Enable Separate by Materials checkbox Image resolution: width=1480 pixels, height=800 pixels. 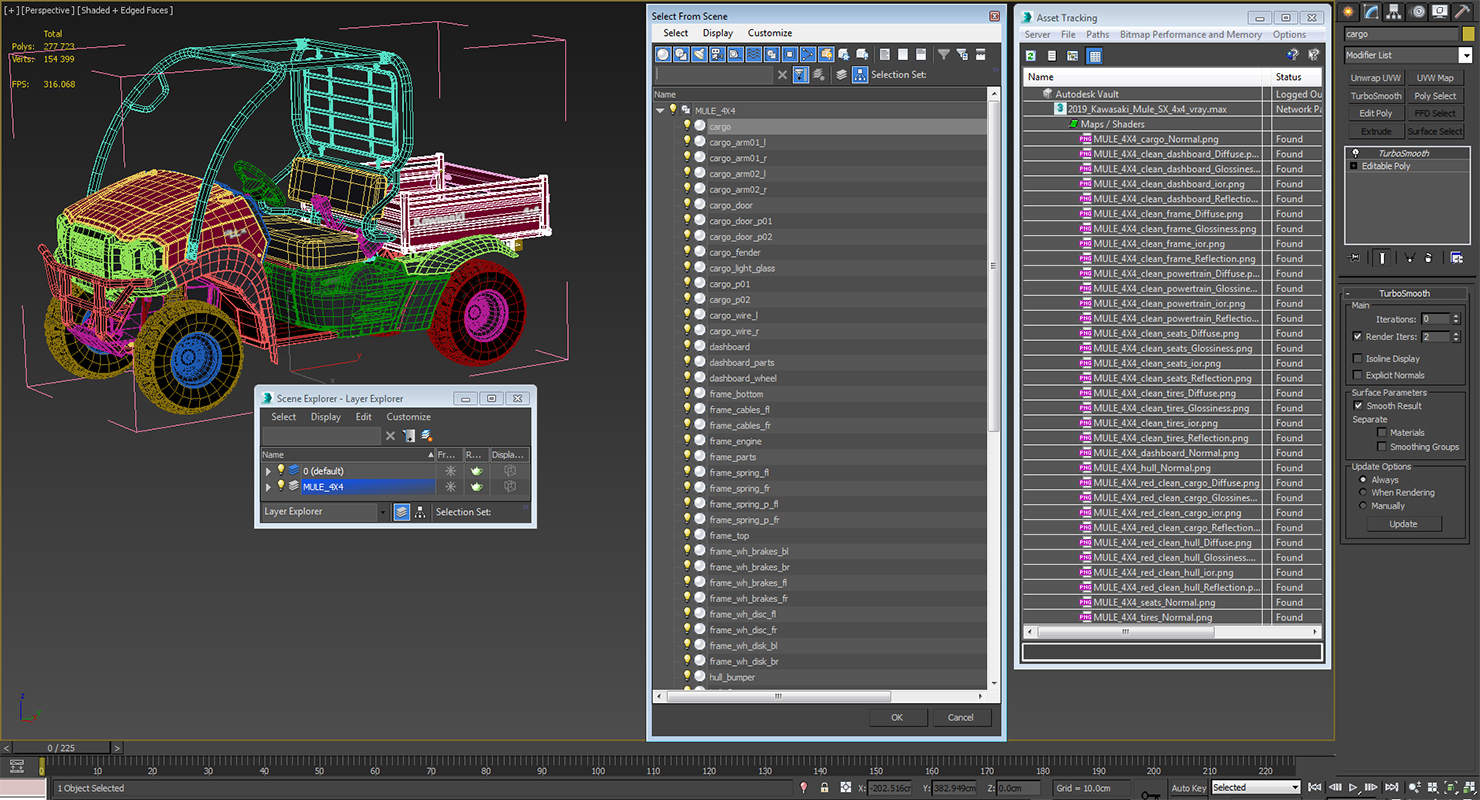1382,433
